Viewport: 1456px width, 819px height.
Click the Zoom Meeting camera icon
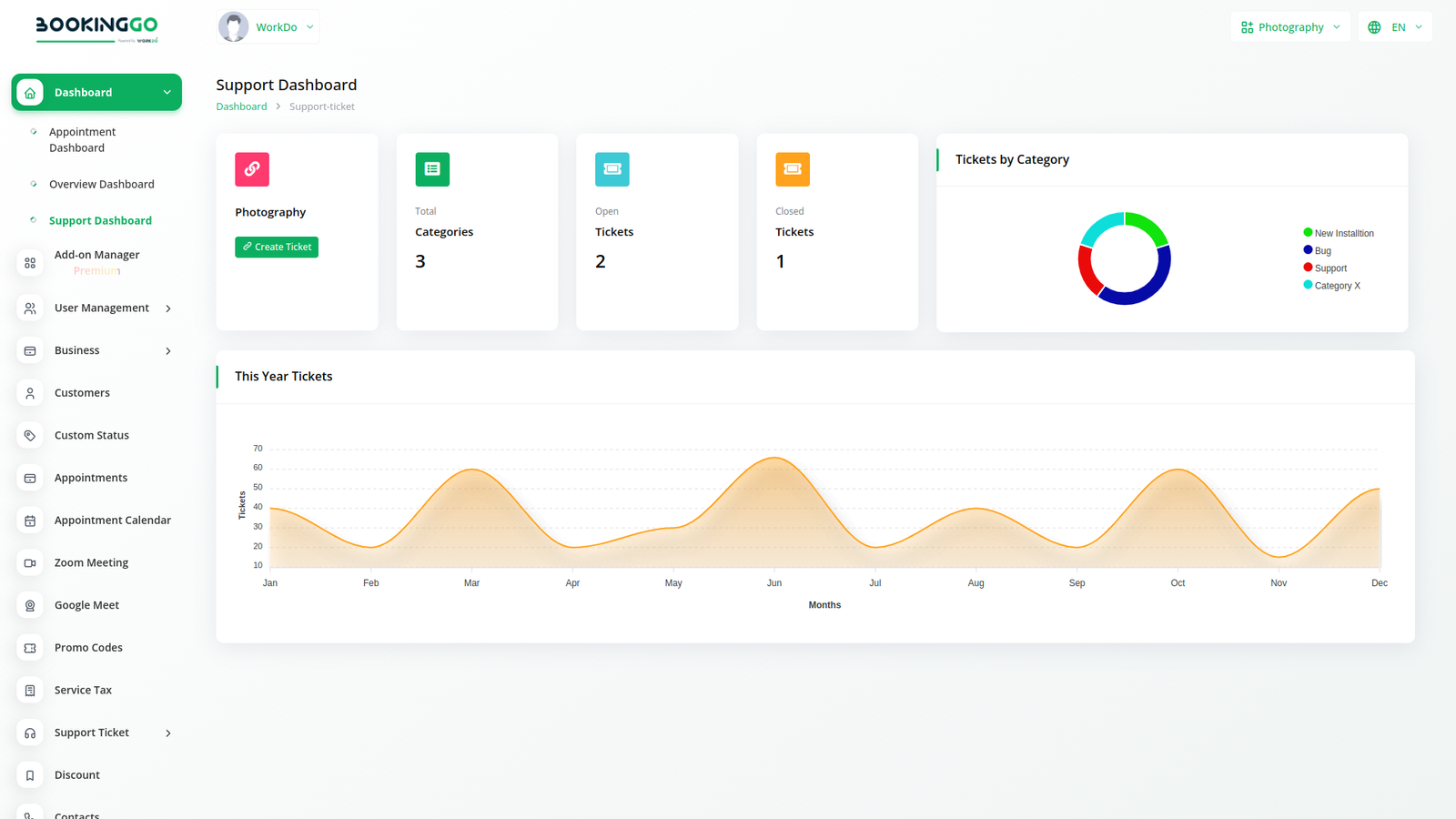30,563
